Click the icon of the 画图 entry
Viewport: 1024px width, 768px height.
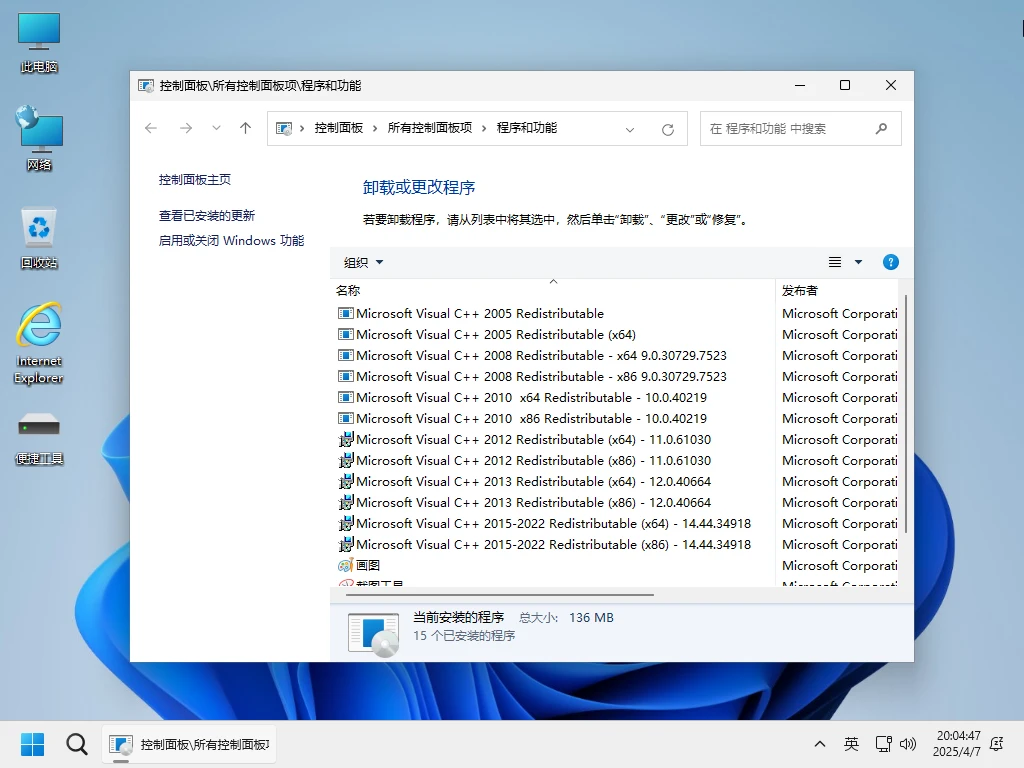345,565
